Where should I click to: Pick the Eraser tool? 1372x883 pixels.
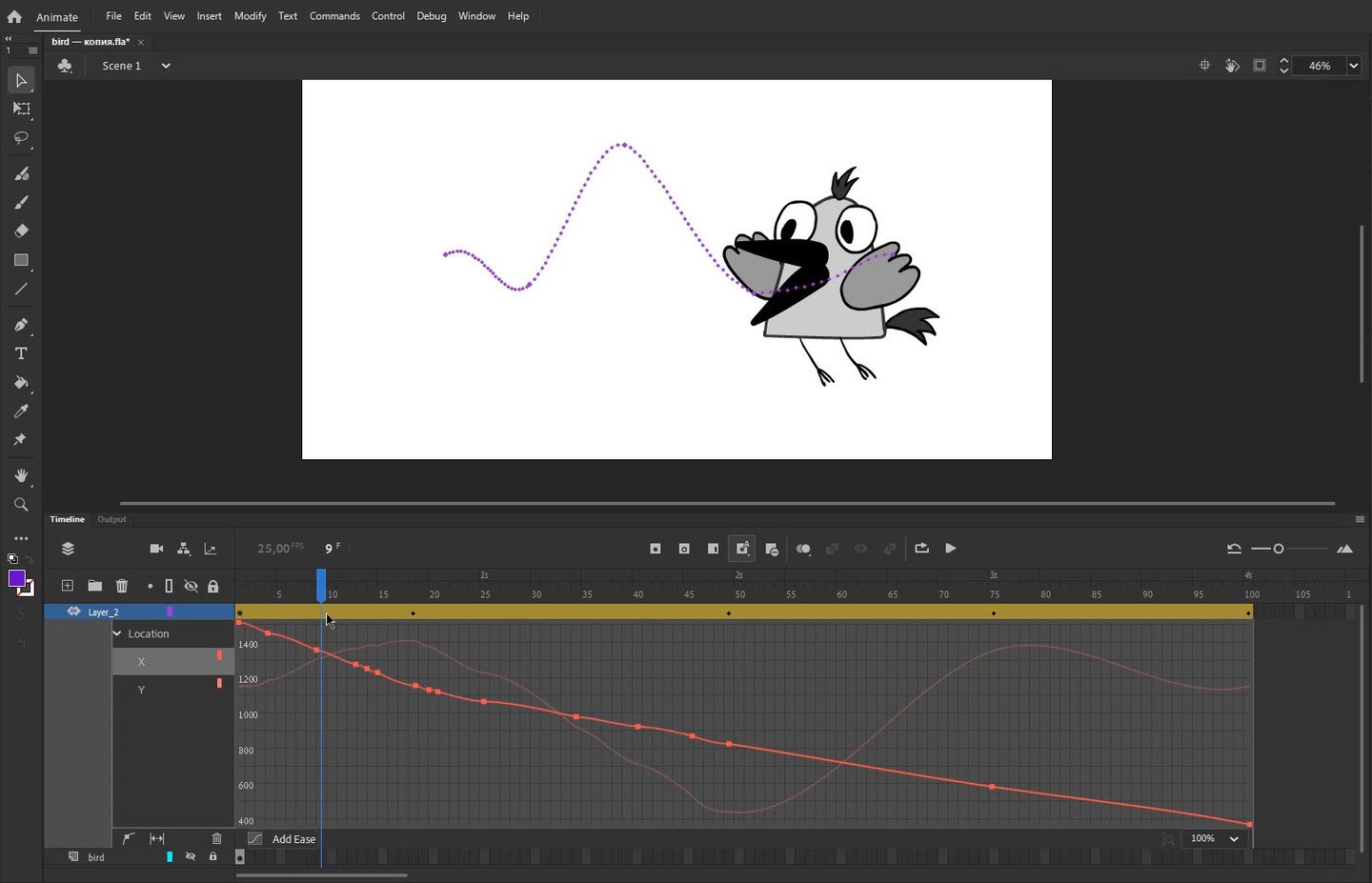point(21,231)
